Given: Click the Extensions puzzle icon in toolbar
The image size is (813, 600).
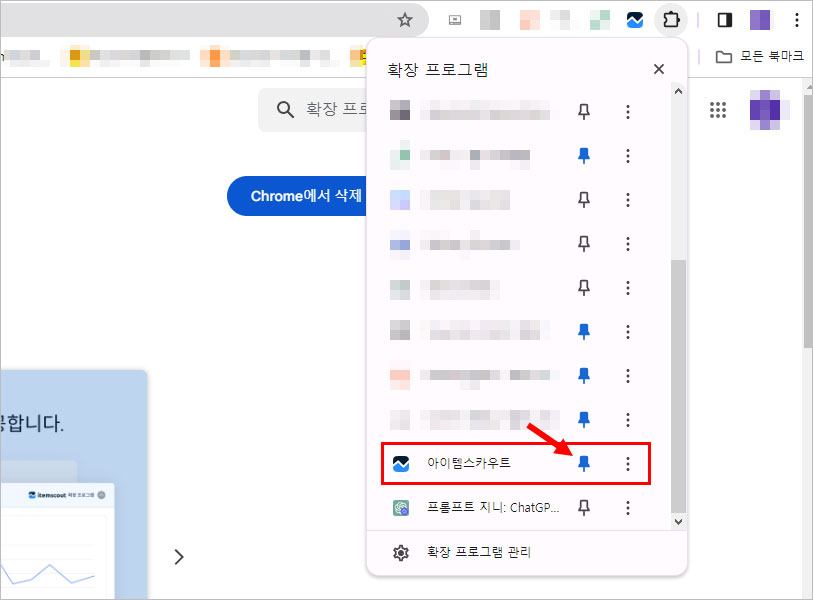Looking at the screenshot, I should point(668,19).
